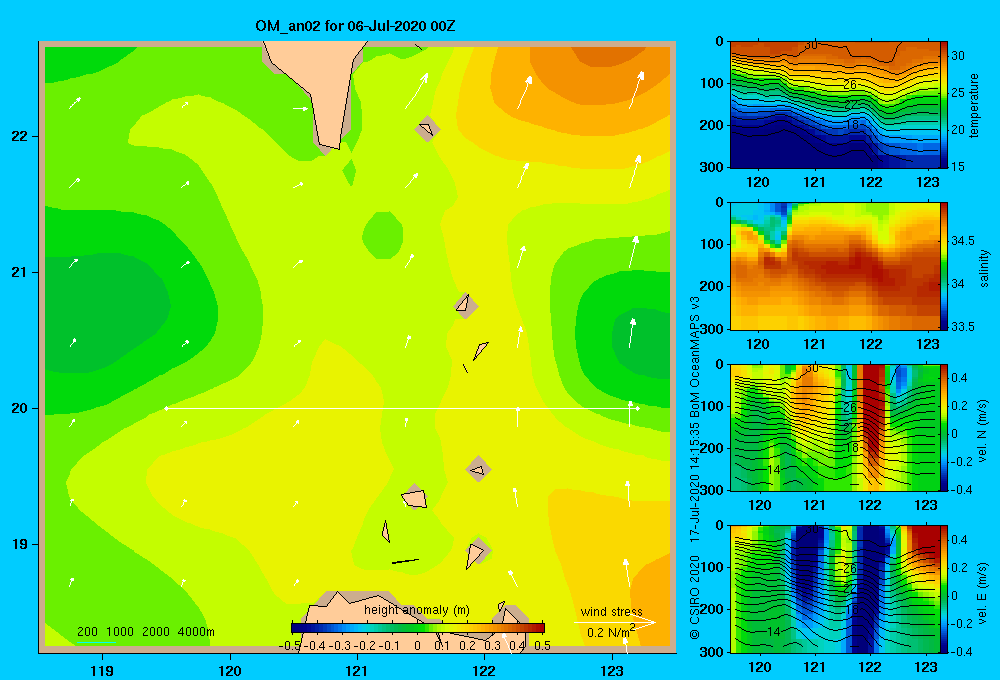Click the '0.2 N/m' wind stress scale value
1000x680 pixels.
click(610, 632)
